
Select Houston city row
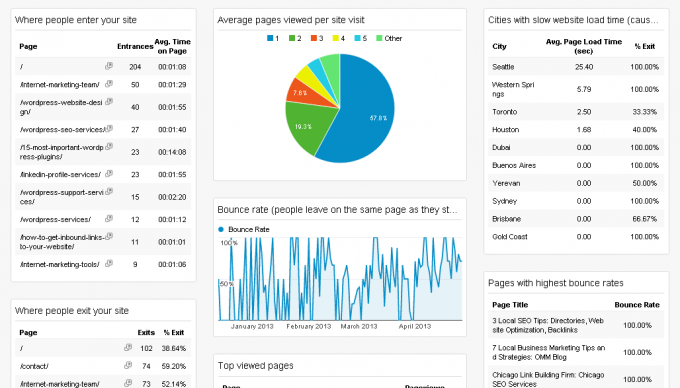pyautogui.click(x=575, y=130)
